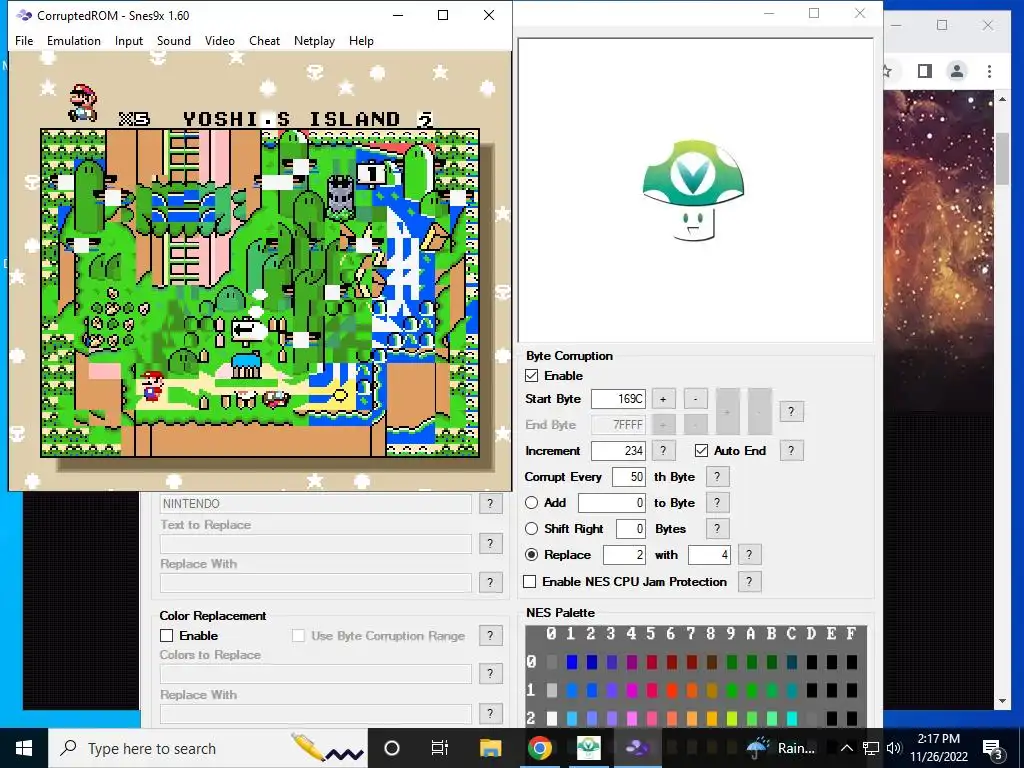Switch to Snes9x on the taskbar
The height and width of the screenshot is (768, 1024).
[637, 748]
